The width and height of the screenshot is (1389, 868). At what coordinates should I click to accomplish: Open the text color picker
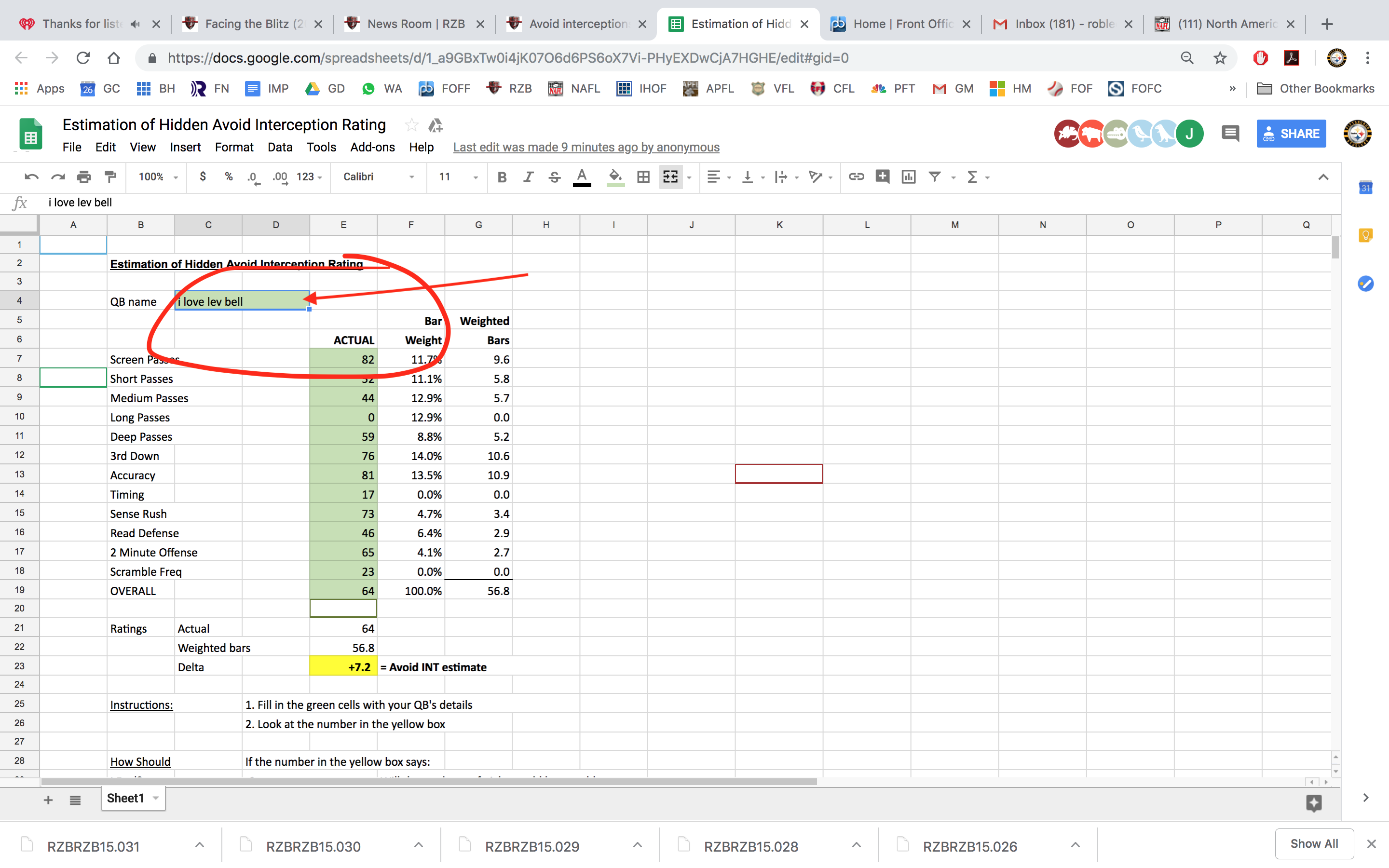click(582, 177)
